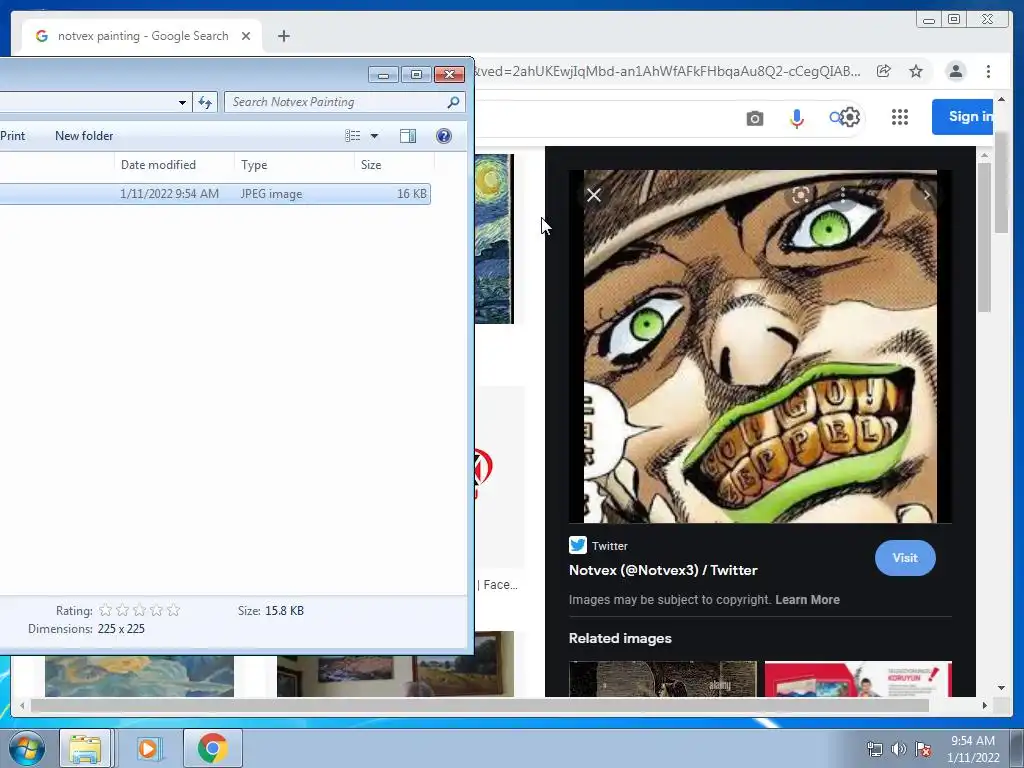Open the Action Center flag icon
1024x768 pixels.
click(x=923, y=749)
